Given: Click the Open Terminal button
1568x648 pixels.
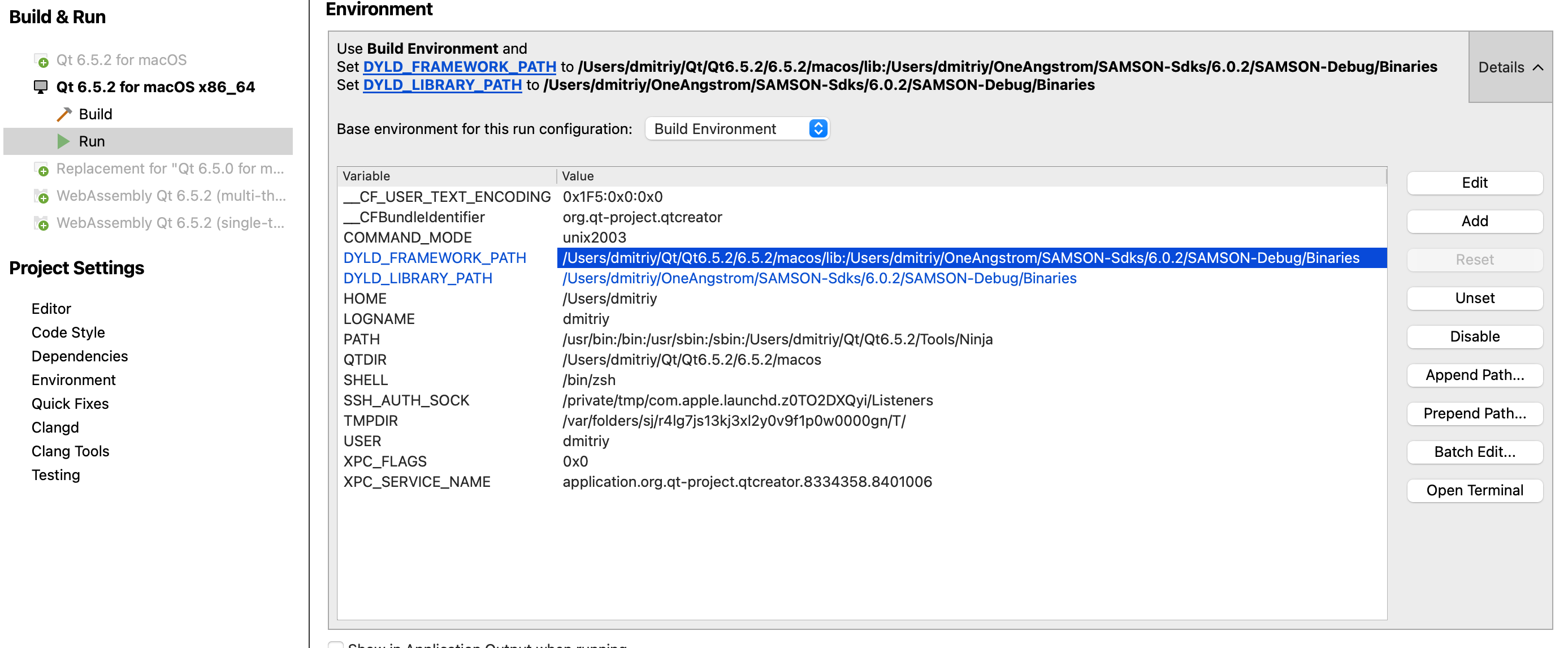Looking at the screenshot, I should 1474,490.
